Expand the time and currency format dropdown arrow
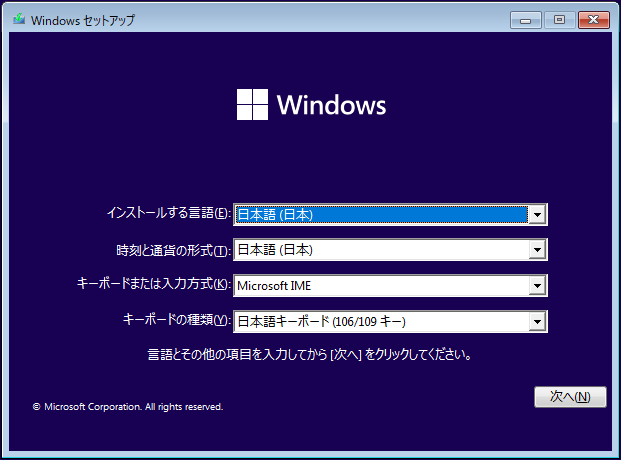Viewport: 621px width, 460px height. (x=537, y=250)
